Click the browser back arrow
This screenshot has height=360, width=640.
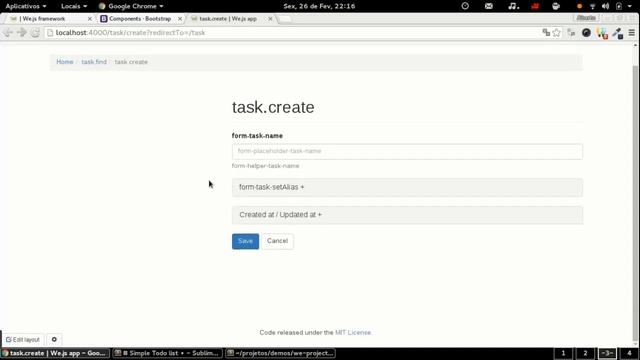(8, 33)
